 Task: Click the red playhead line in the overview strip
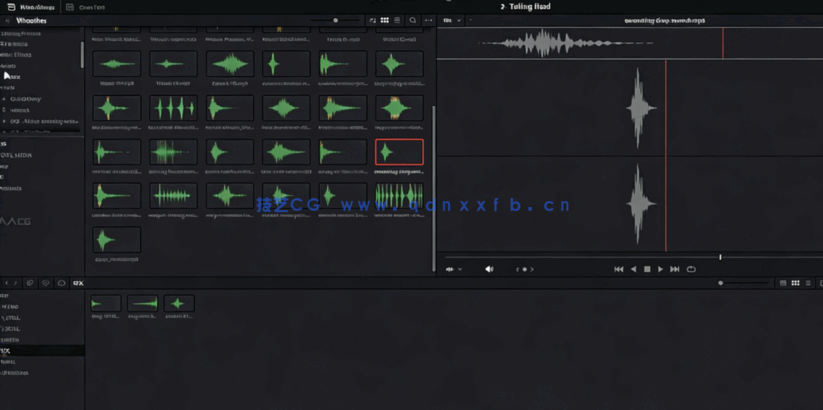coord(723,43)
